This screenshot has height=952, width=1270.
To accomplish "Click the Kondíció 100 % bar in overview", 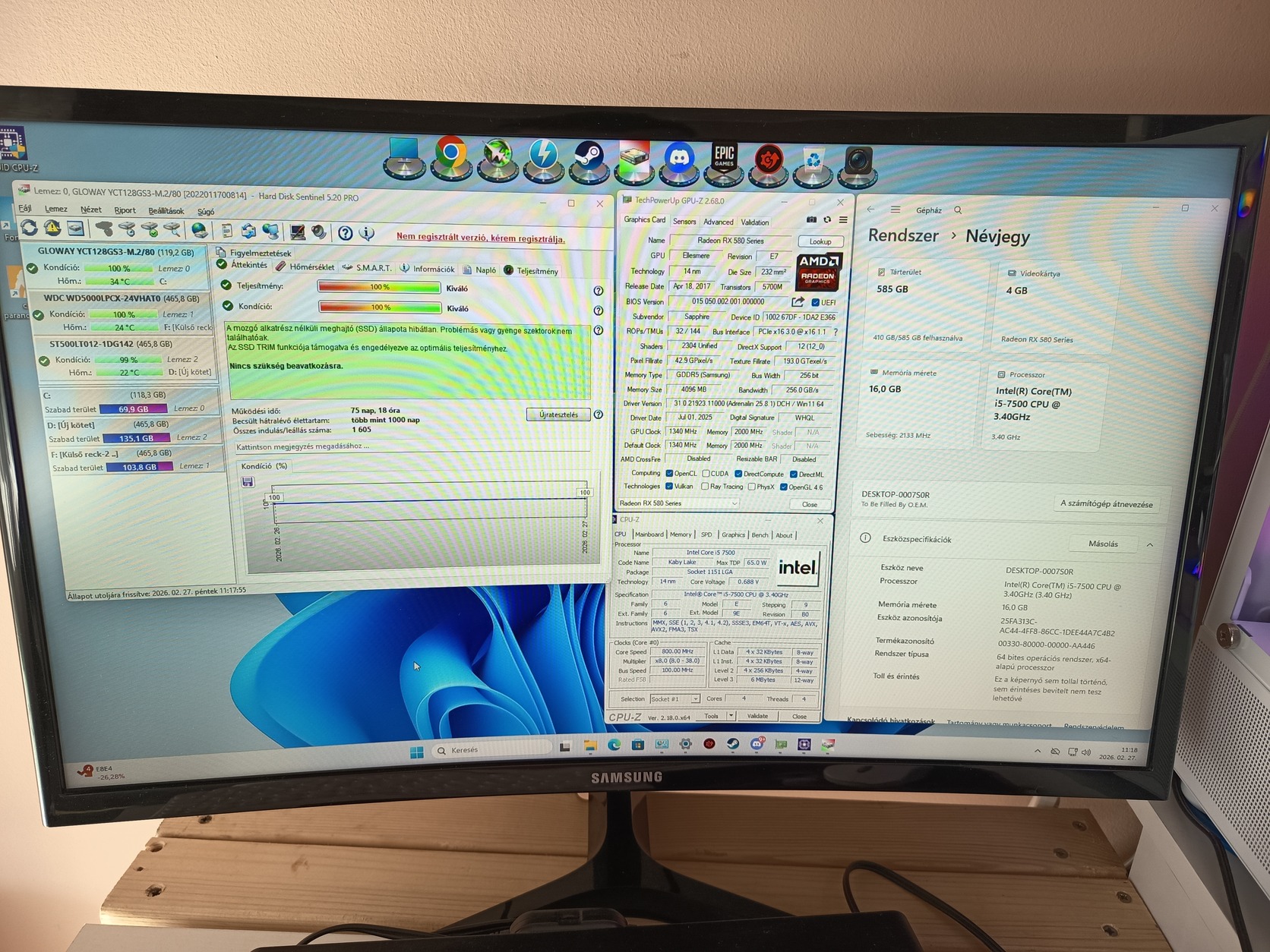I will click(x=380, y=307).
